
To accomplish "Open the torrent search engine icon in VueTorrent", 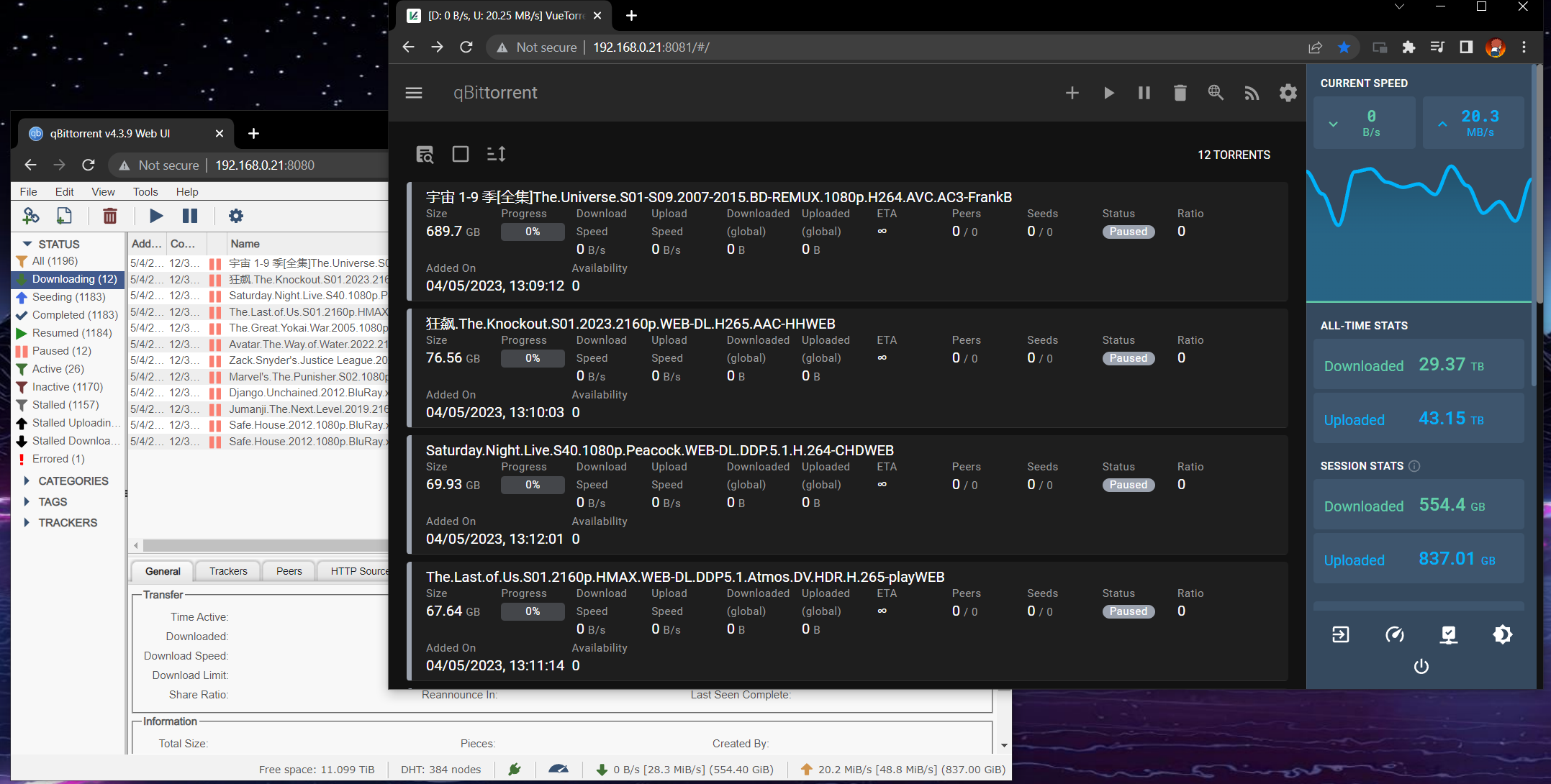I will click(1216, 93).
